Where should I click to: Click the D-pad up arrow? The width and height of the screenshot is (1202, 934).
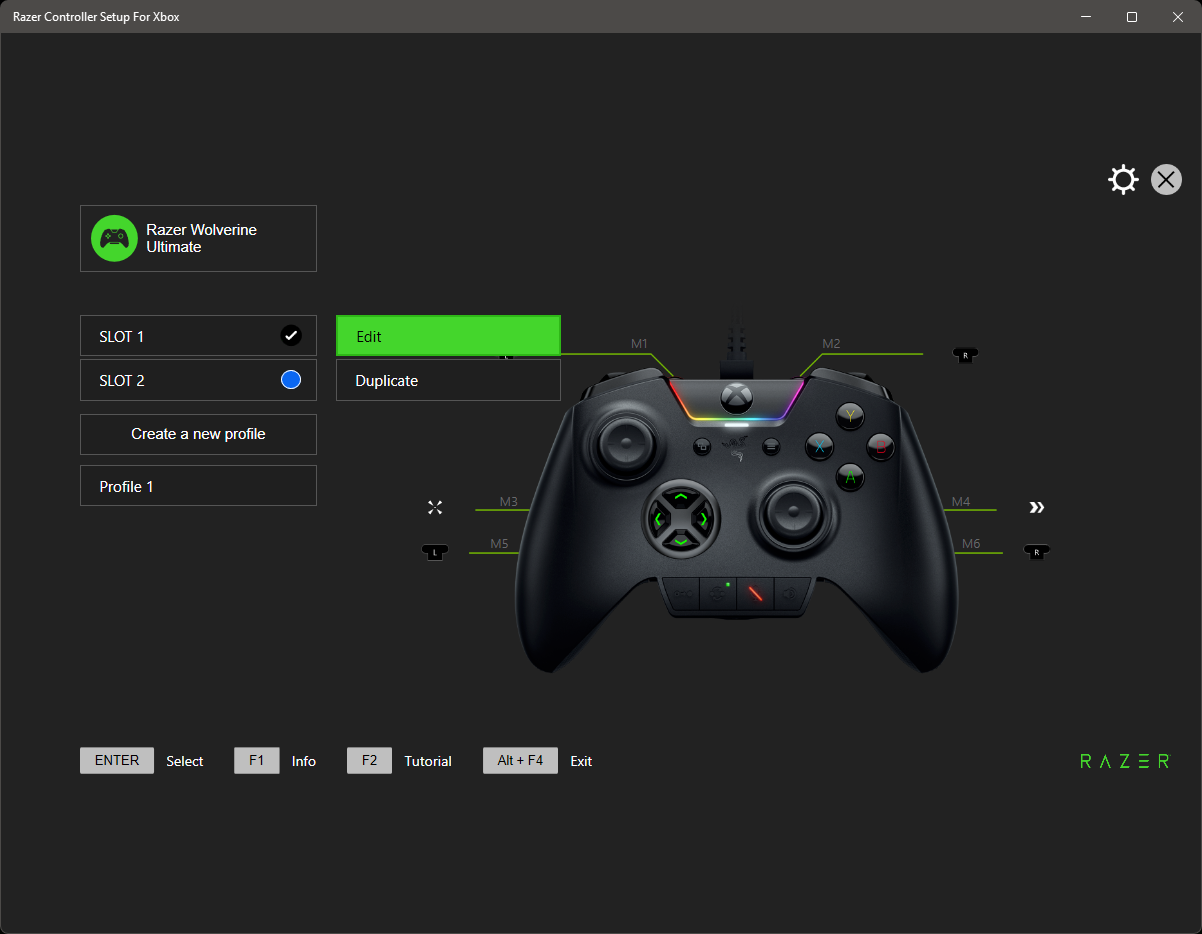click(x=681, y=496)
